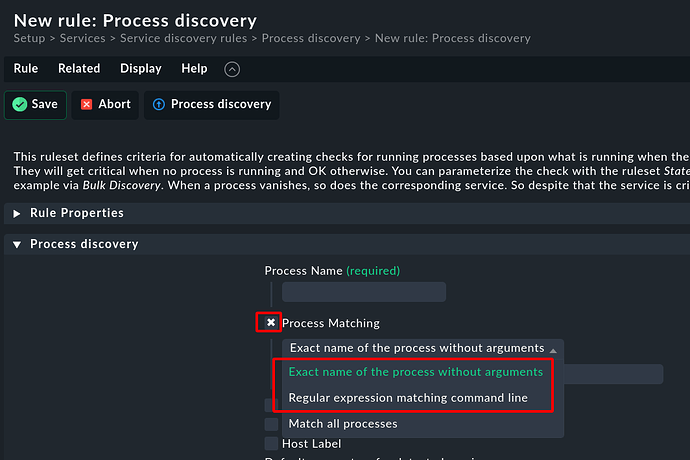Enable the Host Label checkbox
The height and width of the screenshot is (460, 690).
pyautogui.click(x=271, y=444)
